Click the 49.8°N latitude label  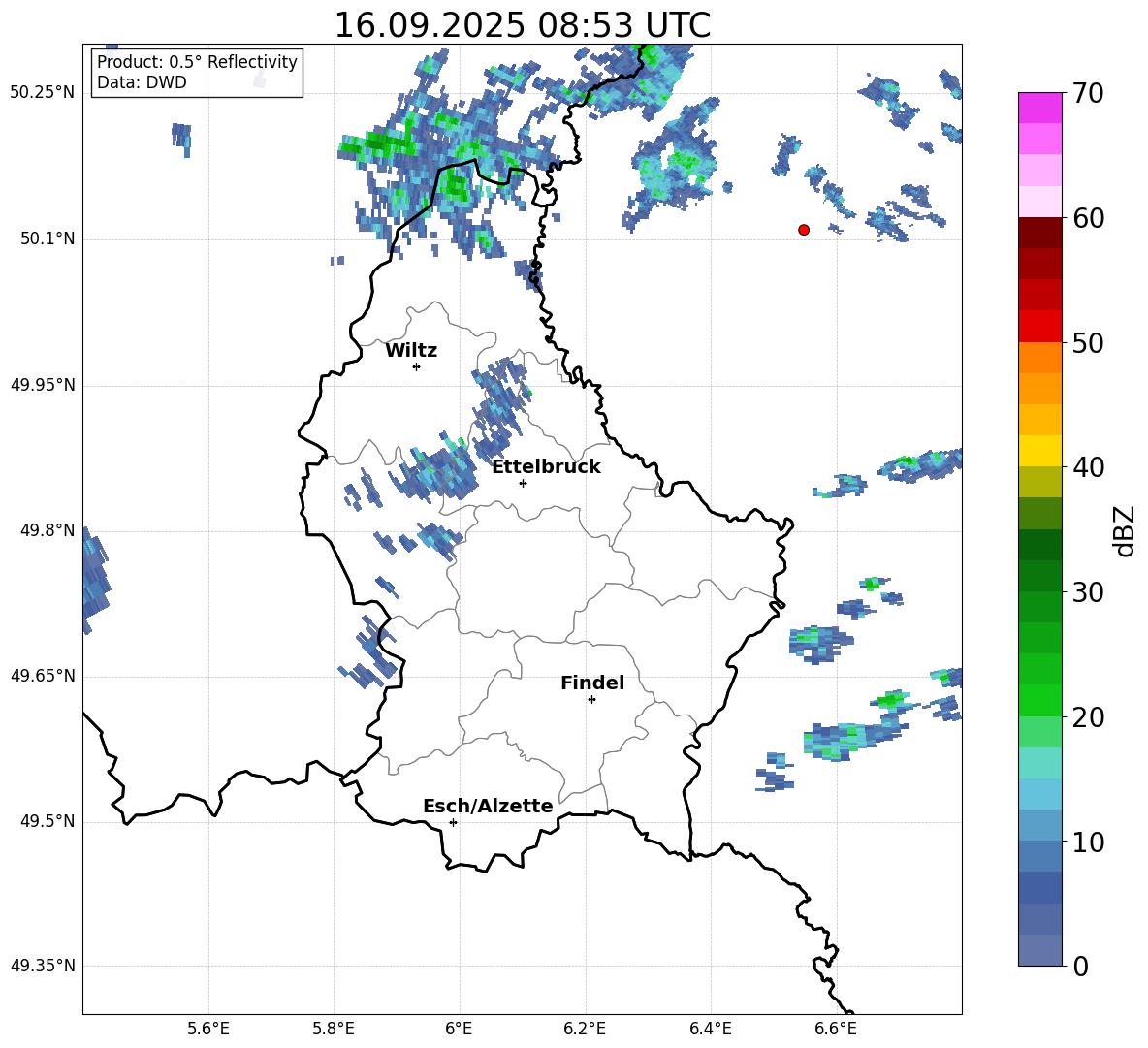pos(48,530)
